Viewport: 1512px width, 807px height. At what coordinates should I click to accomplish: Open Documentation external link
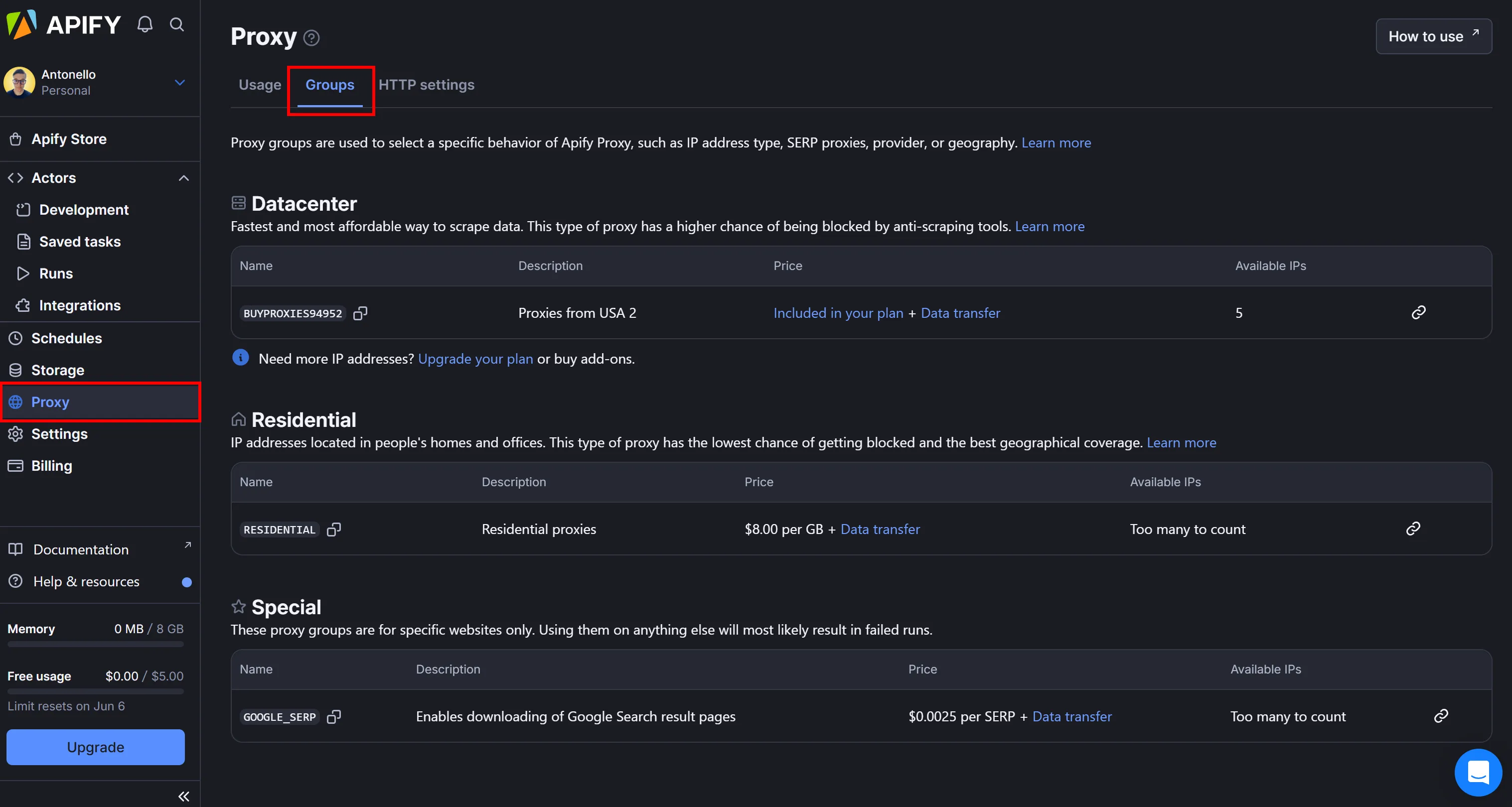click(100, 549)
